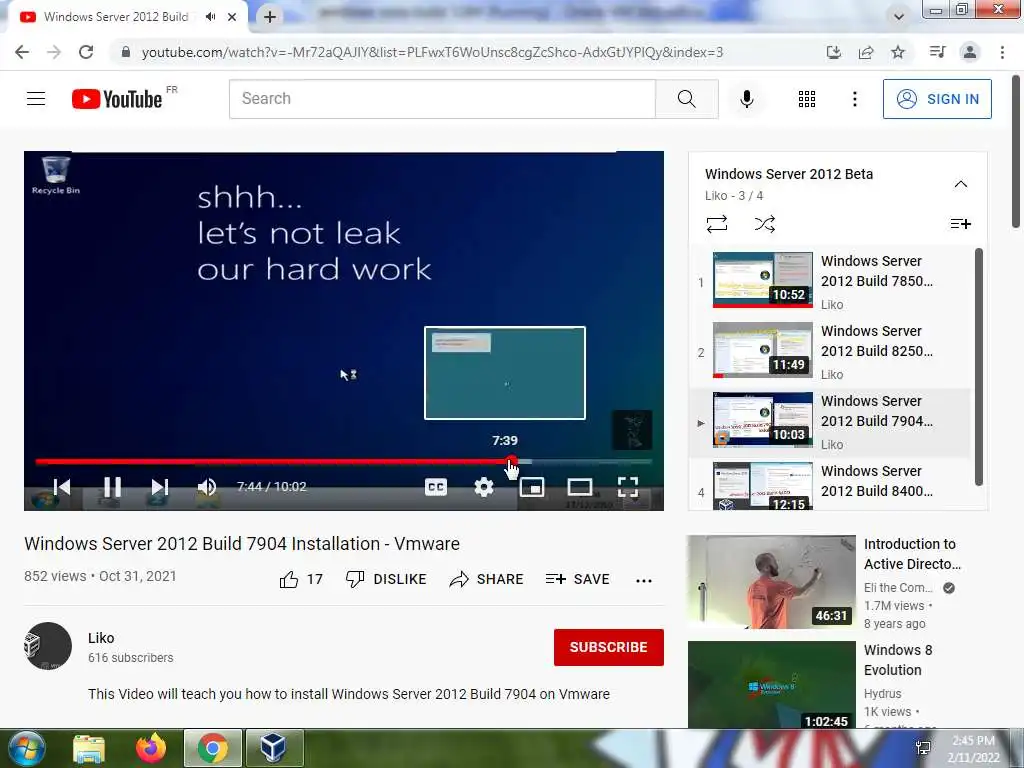1024x768 pixels.
Task: Open Windows 8 Evolution video thumbnail
Action: coord(771,685)
